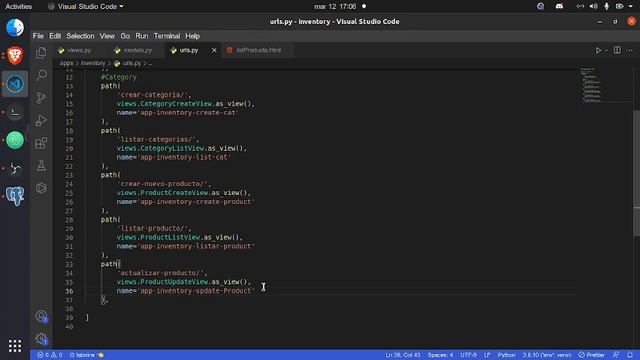Show applications grid in dock
This screenshot has height=360, width=640.
coord(15,346)
